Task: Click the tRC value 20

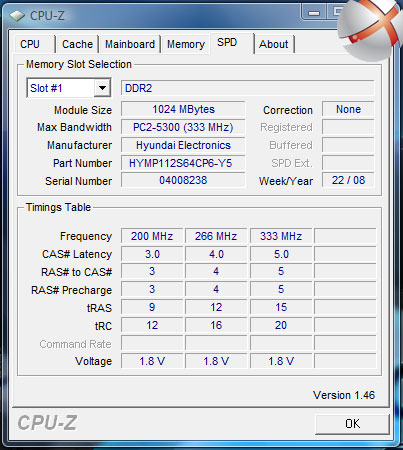Action: [x=281, y=325]
